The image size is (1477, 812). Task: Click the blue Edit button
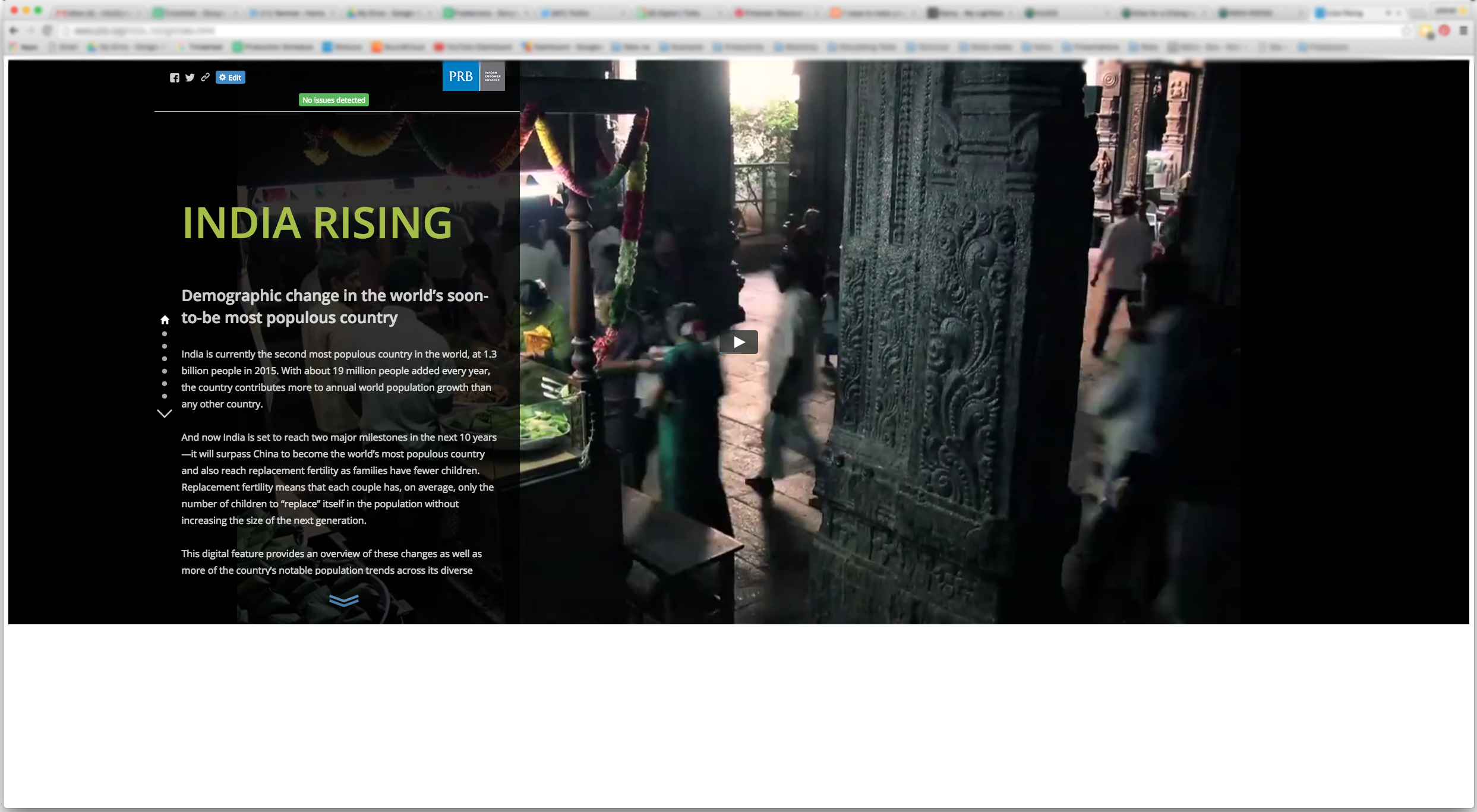point(231,77)
